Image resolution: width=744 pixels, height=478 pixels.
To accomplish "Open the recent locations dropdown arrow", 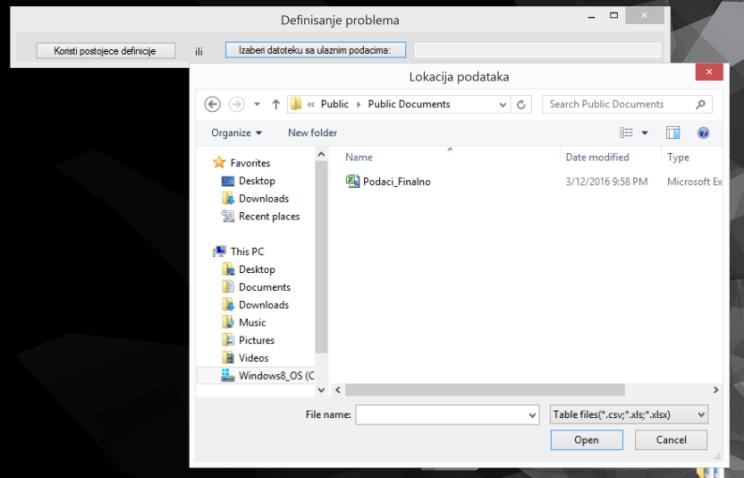I will (x=257, y=104).
